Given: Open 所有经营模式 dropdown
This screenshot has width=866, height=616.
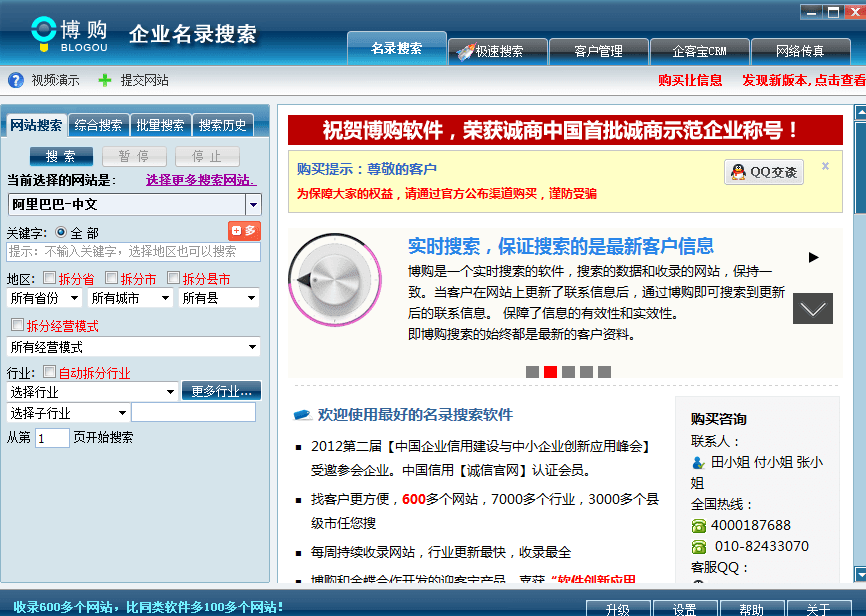Looking at the screenshot, I should 133,347.
